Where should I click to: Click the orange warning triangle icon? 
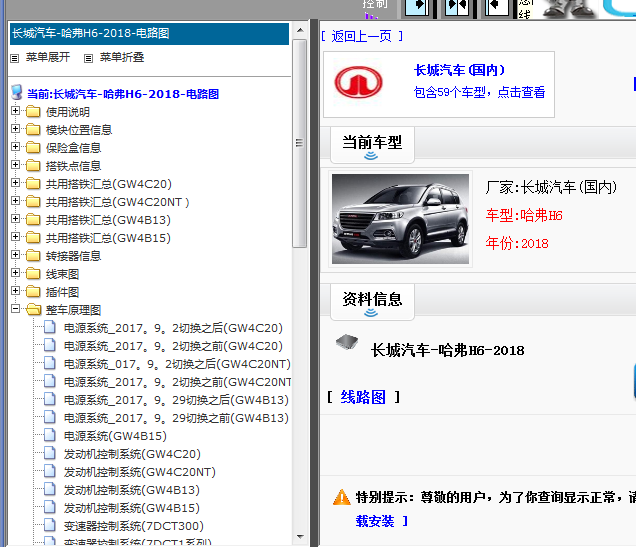(342, 497)
